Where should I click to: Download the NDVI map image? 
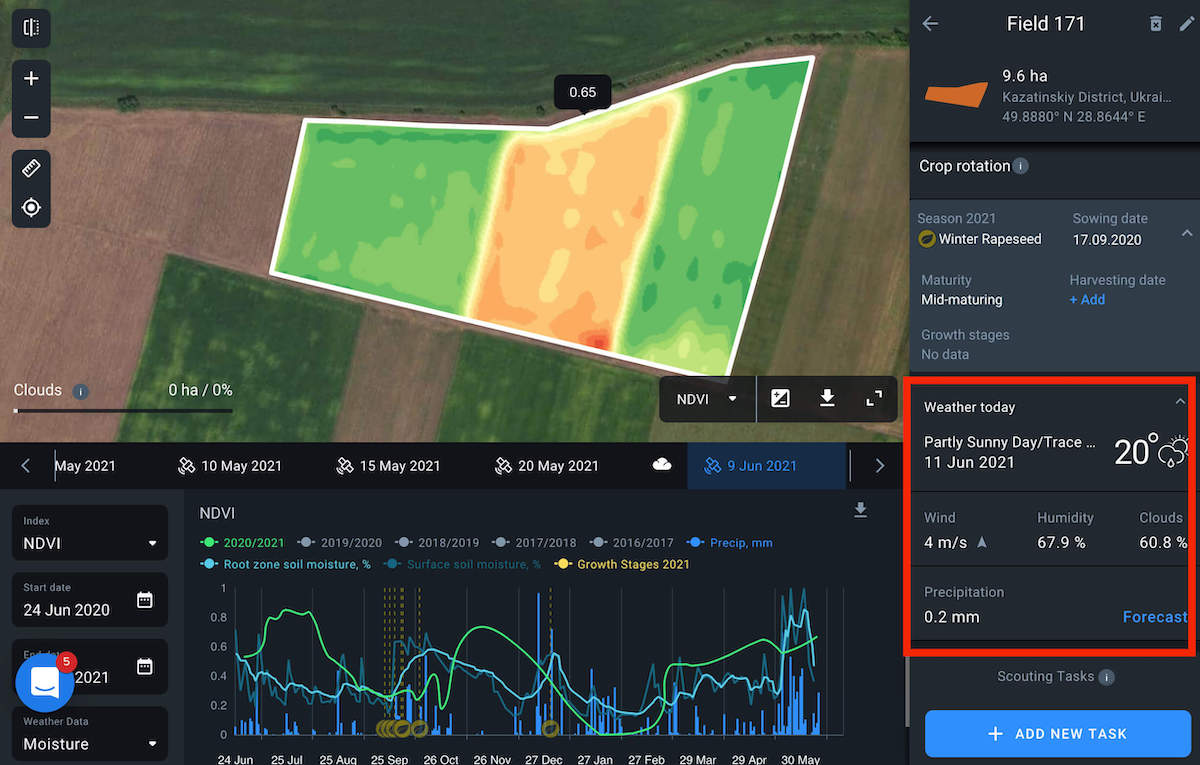click(827, 398)
